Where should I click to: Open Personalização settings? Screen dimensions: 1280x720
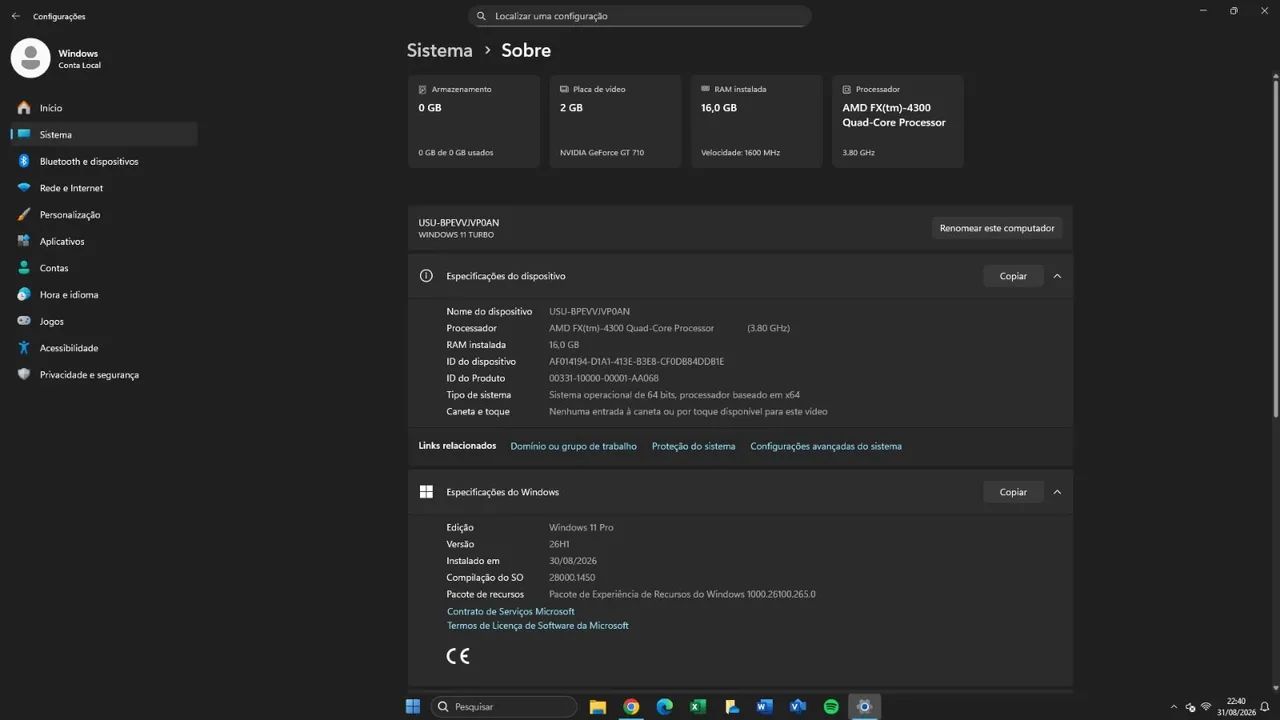coord(104,214)
